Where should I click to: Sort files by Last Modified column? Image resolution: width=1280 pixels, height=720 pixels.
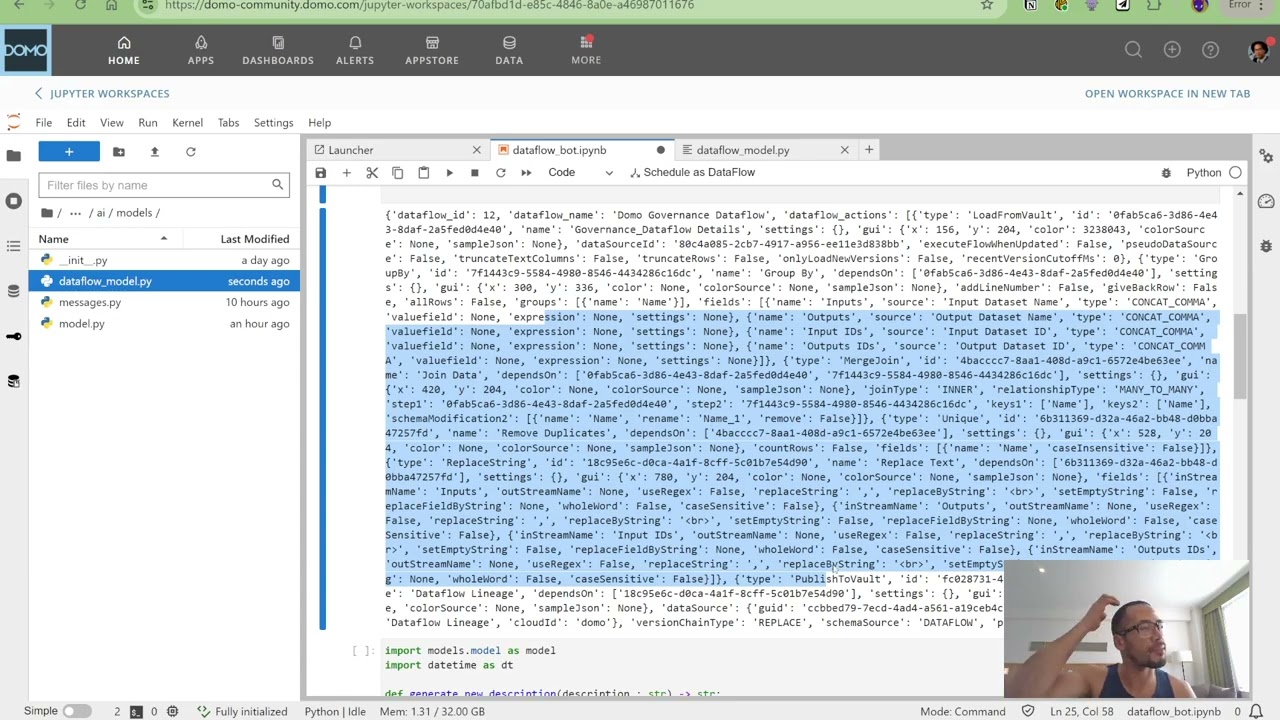click(x=255, y=239)
